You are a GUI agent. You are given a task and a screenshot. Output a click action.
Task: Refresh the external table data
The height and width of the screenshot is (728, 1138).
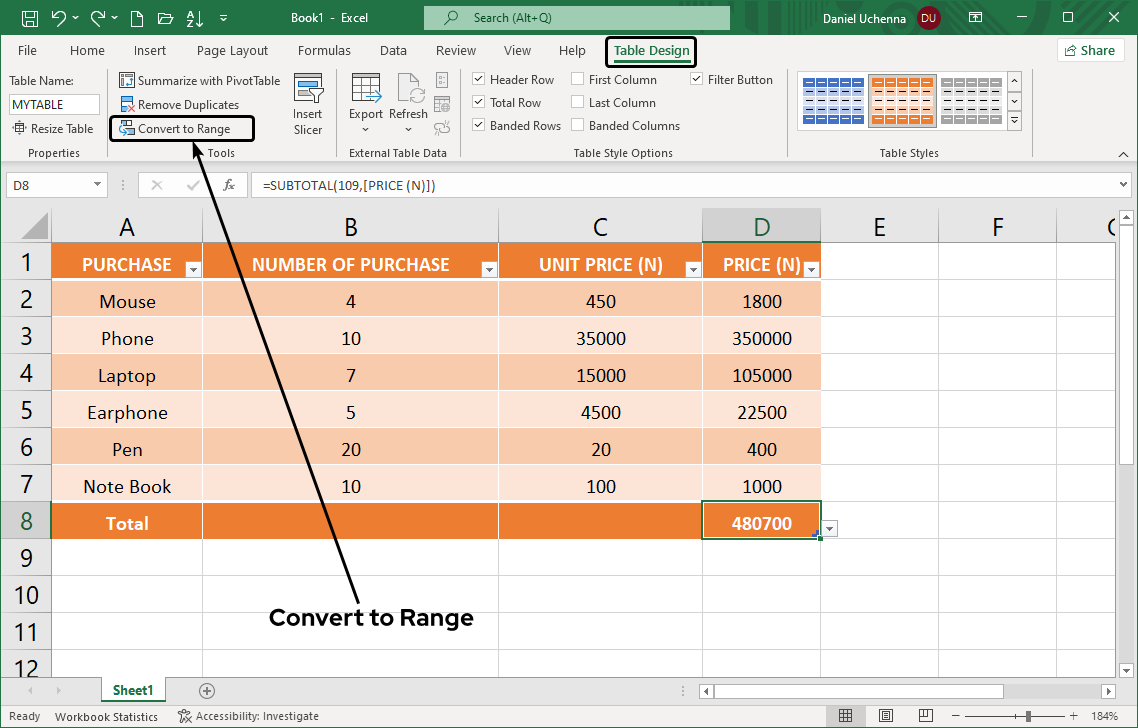(408, 100)
